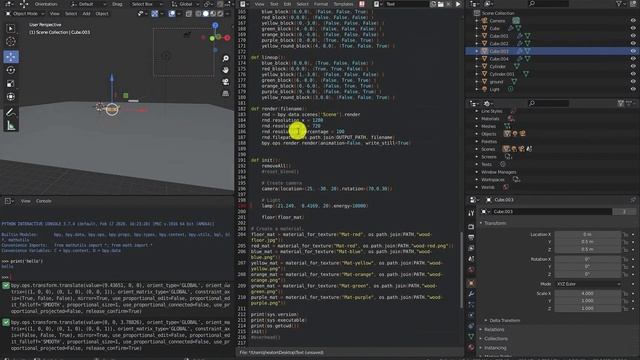Screen dimensions: 640x360
Task: Click the Scale X value field
Action: coord(588,293)
